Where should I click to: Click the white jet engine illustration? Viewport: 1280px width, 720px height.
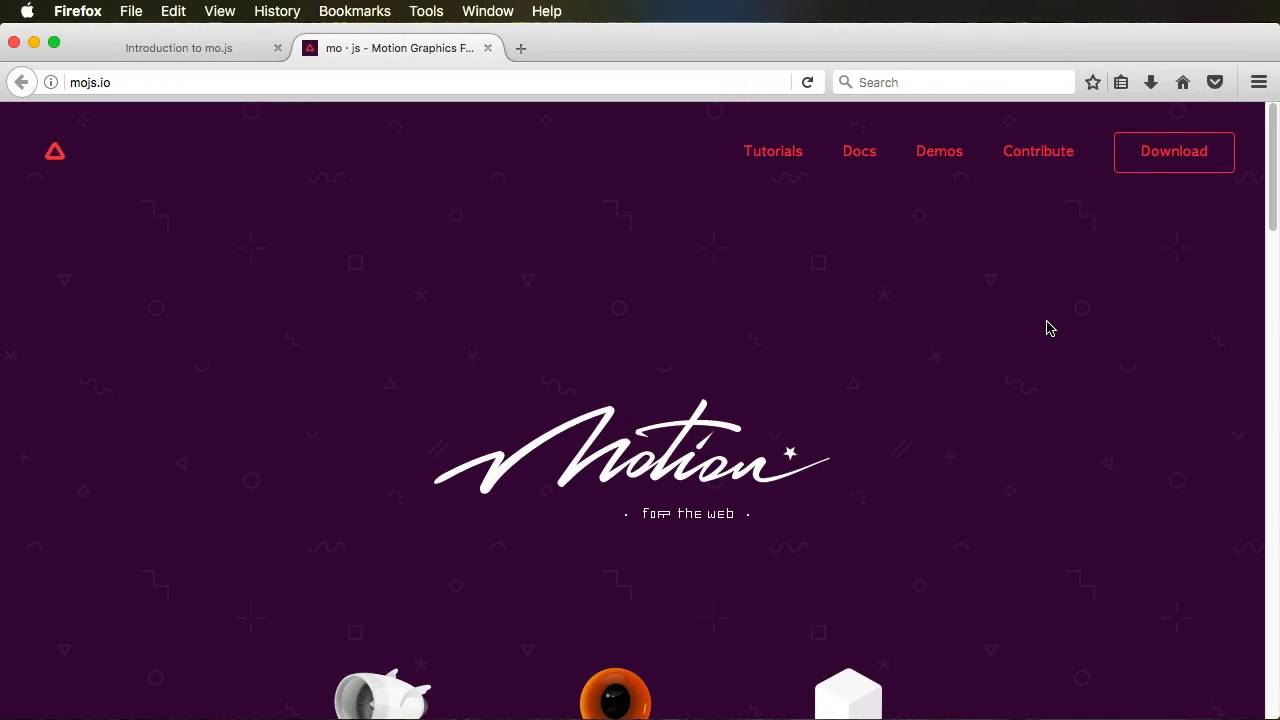coord(383,694)
